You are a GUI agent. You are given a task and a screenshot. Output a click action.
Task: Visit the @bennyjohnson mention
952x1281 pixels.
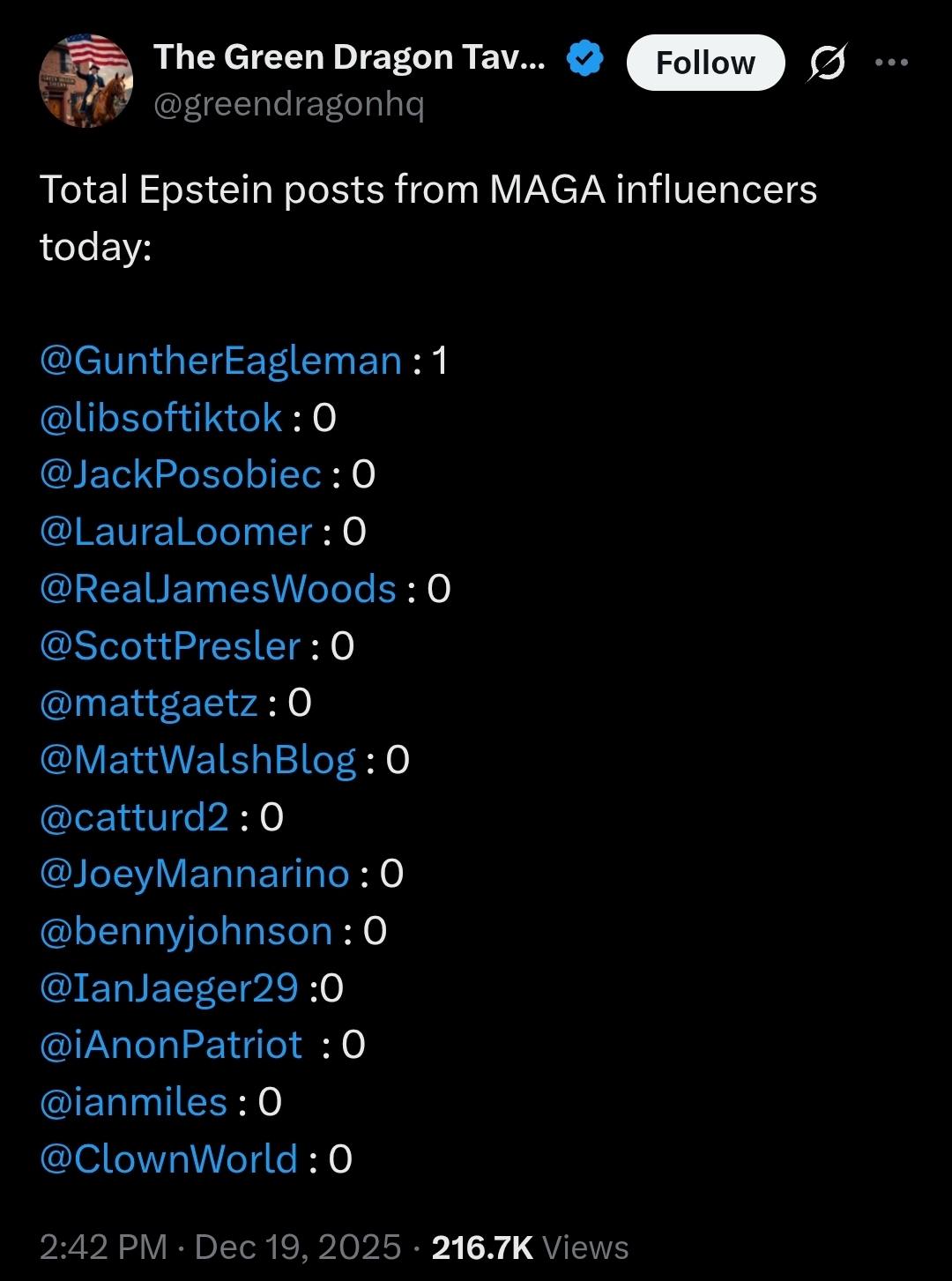pyautogui.click(x=186, y=931)
